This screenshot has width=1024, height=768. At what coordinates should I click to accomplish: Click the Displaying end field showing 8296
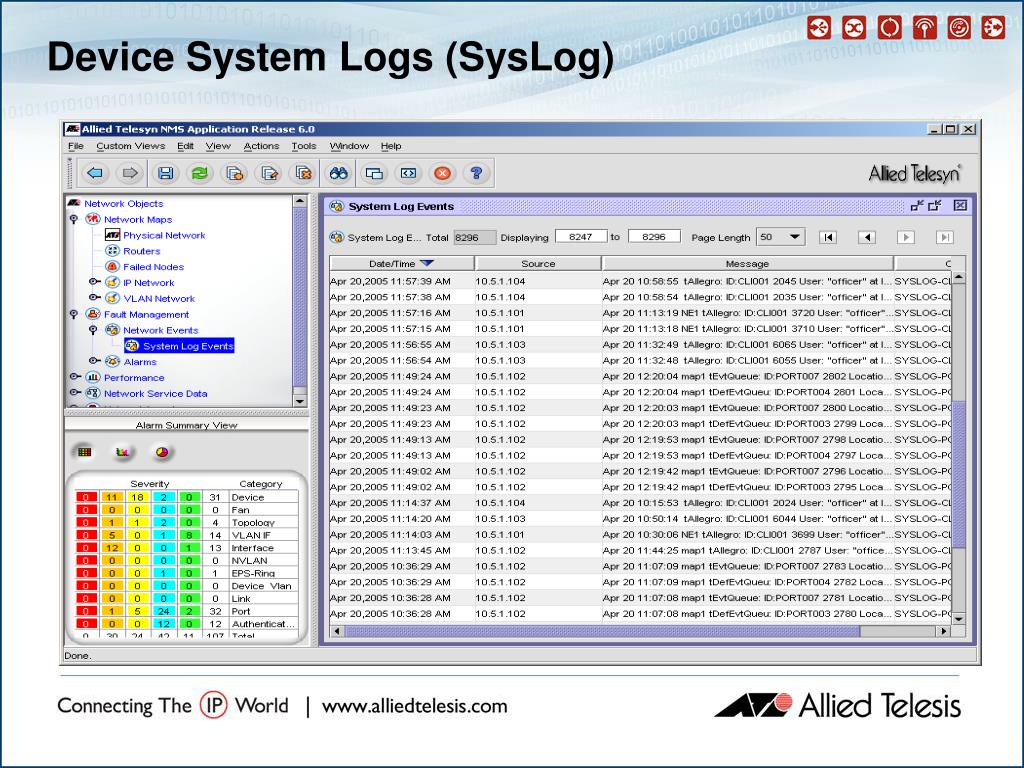point(654,236)
